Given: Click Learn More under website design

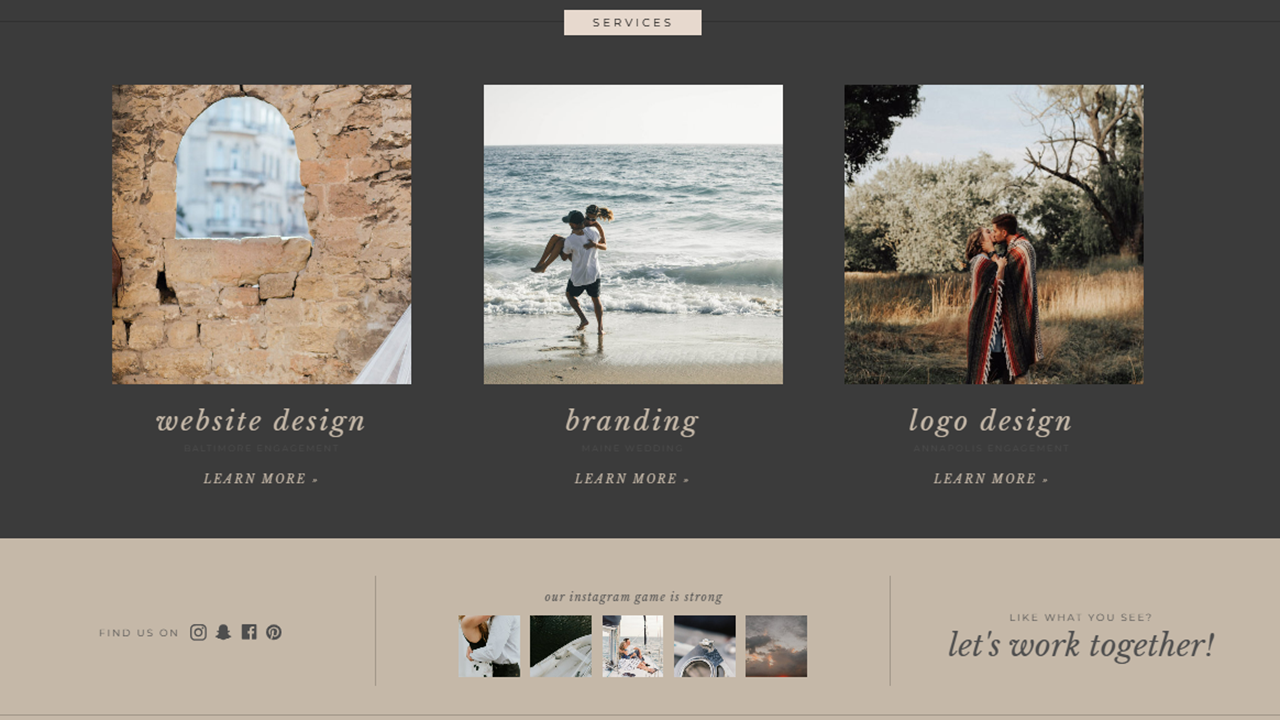Looking at the screenshot, I should tap(261, 479).
